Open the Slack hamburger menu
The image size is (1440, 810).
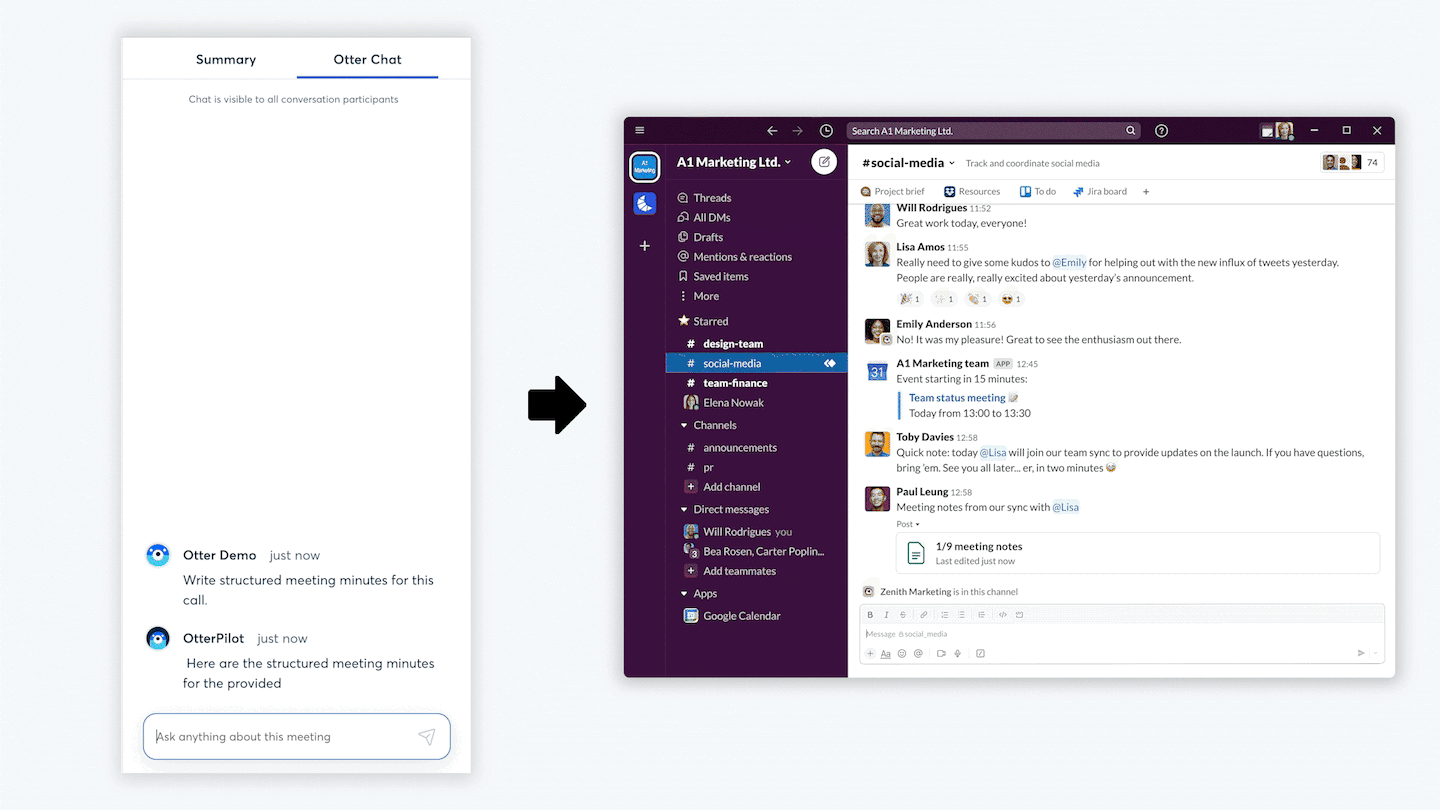click(x=640, y=130)
